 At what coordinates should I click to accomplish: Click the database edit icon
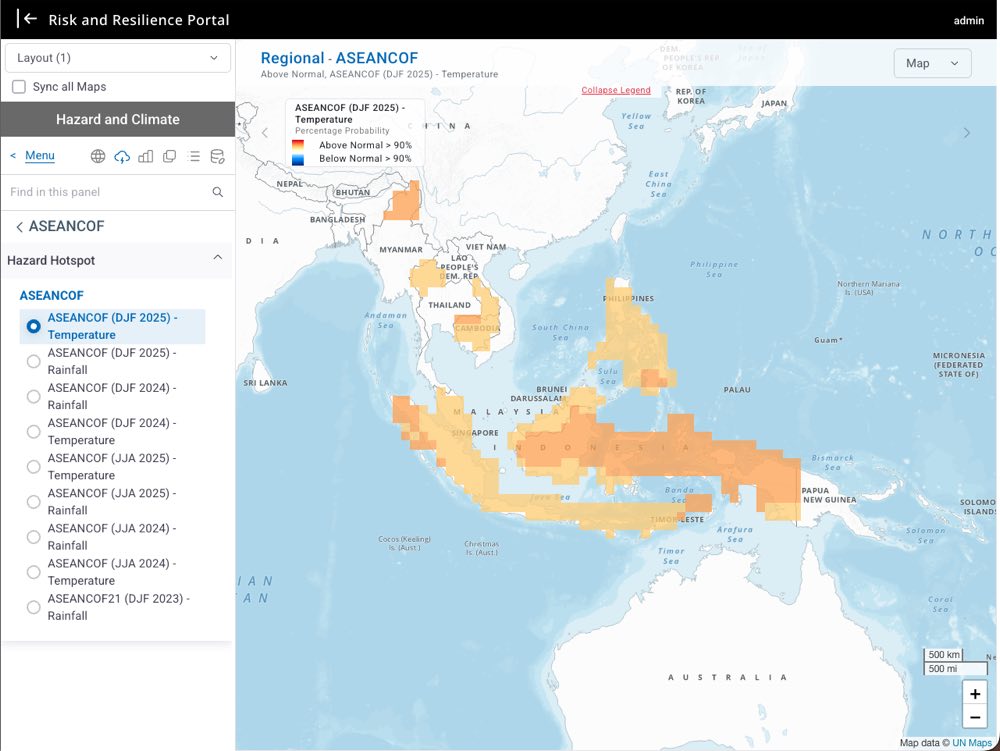217,156
